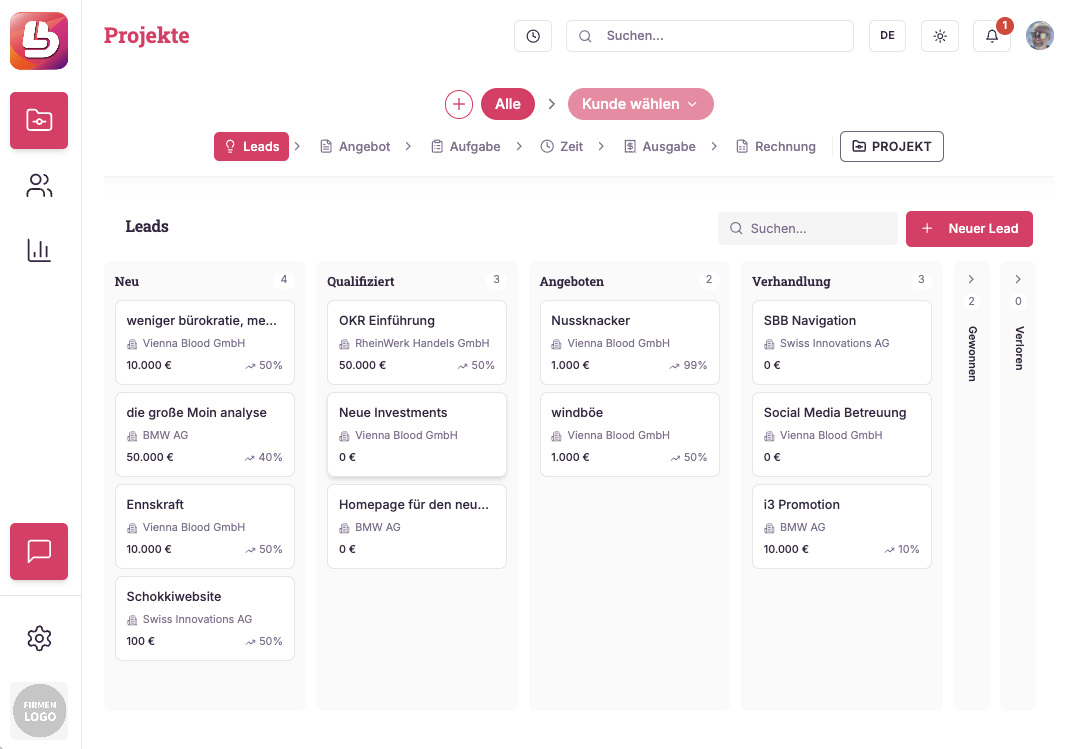Open the projects folder icon in sidebar
Screen dimensions: 1069x749
pyautogui.click(x=39, y=121)
